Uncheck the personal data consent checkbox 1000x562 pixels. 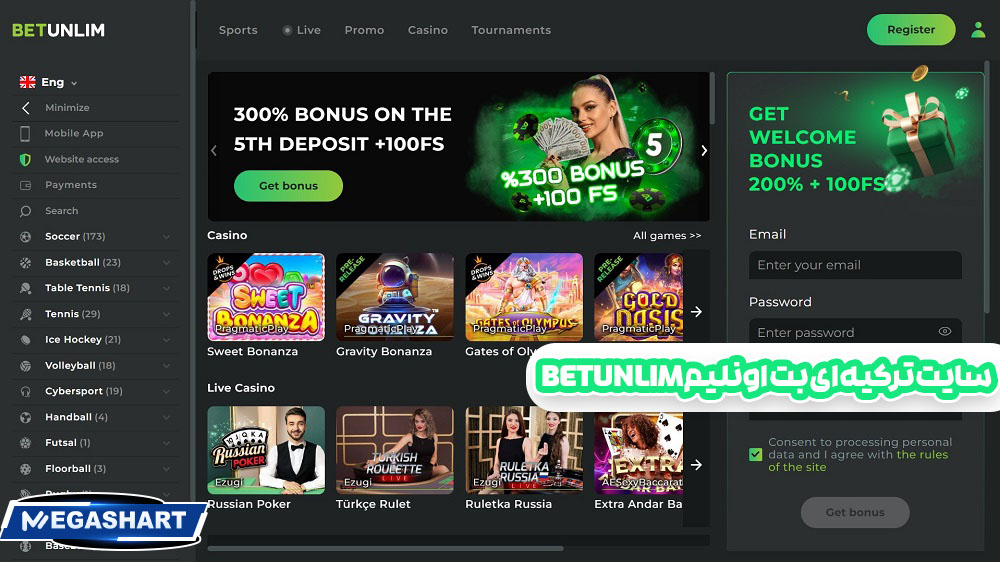(755, 454)
